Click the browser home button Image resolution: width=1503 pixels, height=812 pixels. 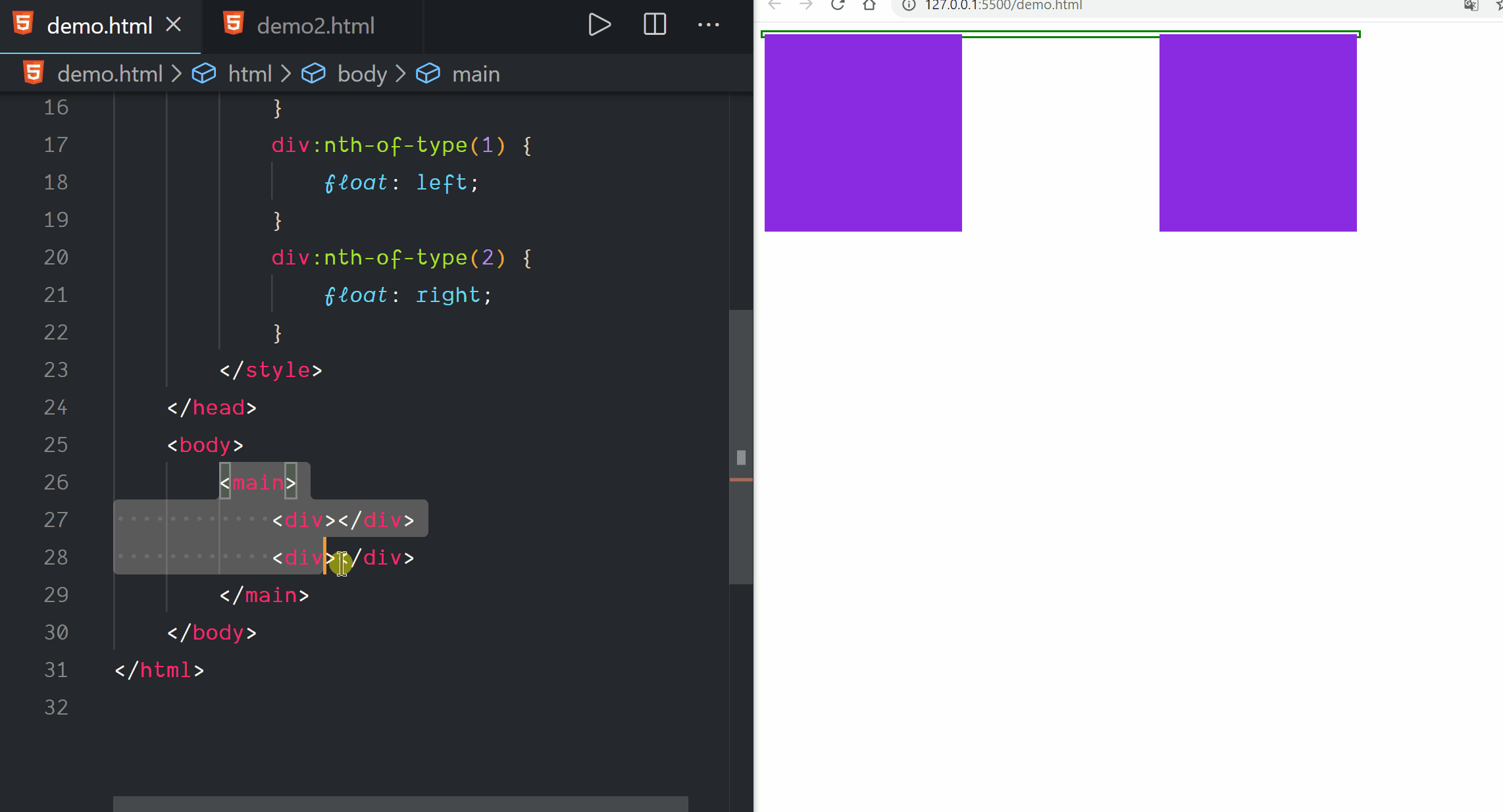pyautogui.click(x=869, y=5)
